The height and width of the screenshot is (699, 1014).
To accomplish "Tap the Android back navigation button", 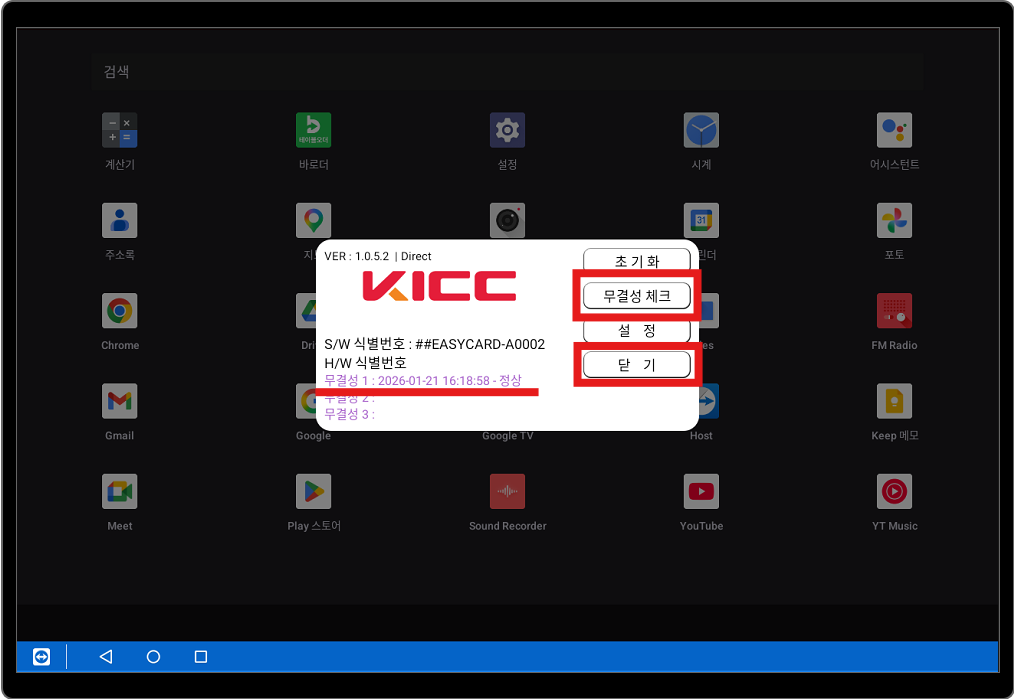I will (106, 657).
